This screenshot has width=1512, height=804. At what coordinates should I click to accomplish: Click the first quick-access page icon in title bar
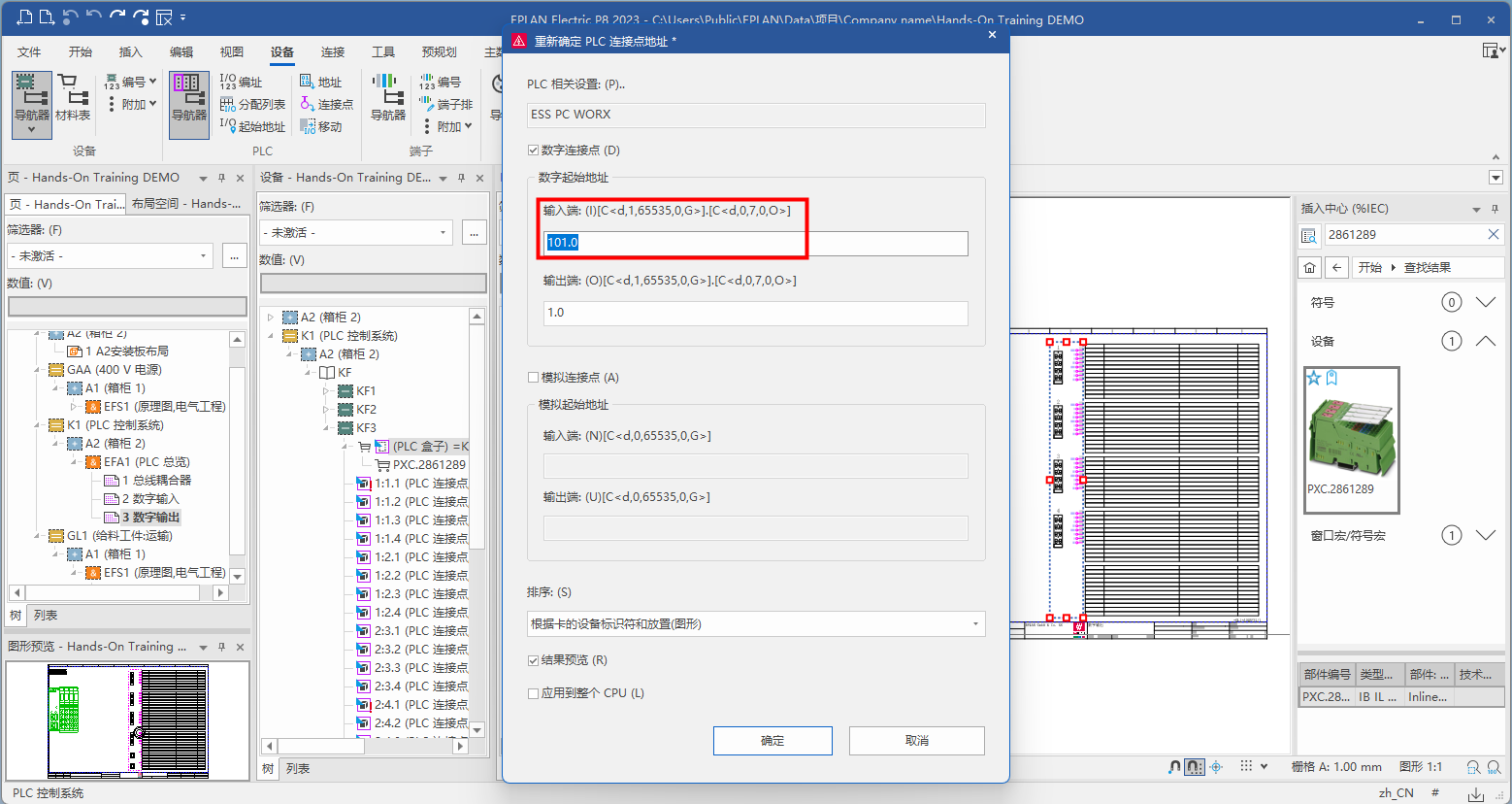pyautogui.click(x=25, y=17)
